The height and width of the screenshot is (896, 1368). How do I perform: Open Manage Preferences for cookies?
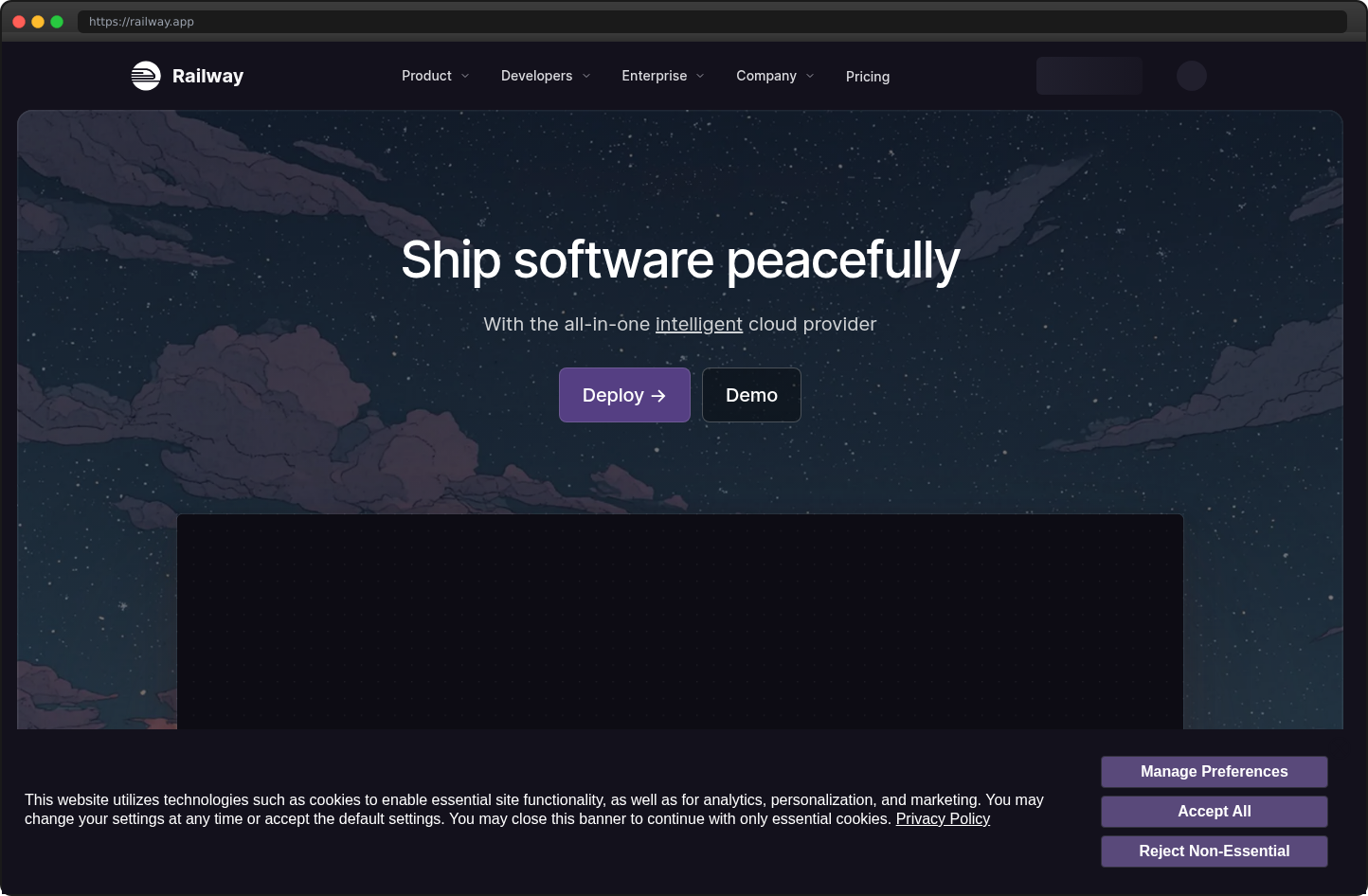pyautogui.click(x=1214, y=772)
